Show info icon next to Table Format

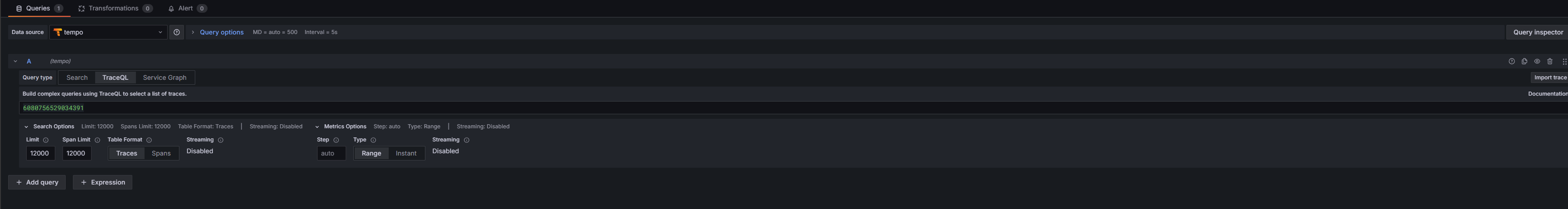pyautogui.click(x=149, y=140)
